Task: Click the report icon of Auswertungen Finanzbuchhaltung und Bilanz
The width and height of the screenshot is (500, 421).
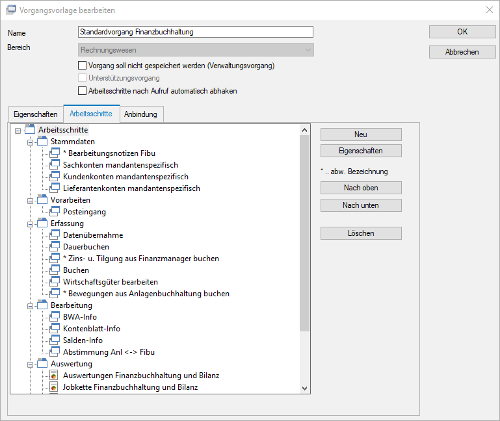Action: coord(54,375)
